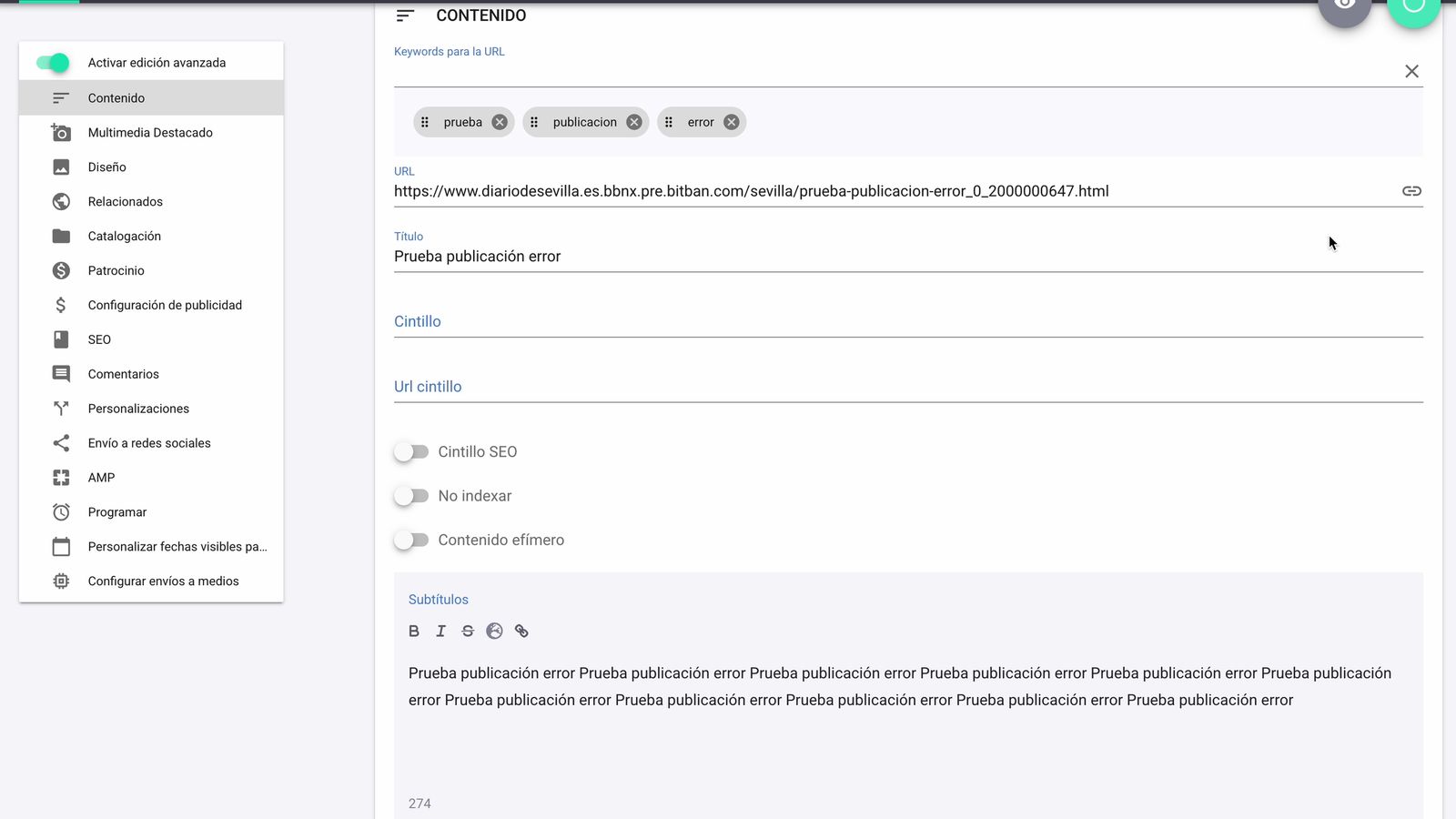Grab drag handle of 'publicacion' chip
This screenshot has width=1456, height=819.
point(534,122)
